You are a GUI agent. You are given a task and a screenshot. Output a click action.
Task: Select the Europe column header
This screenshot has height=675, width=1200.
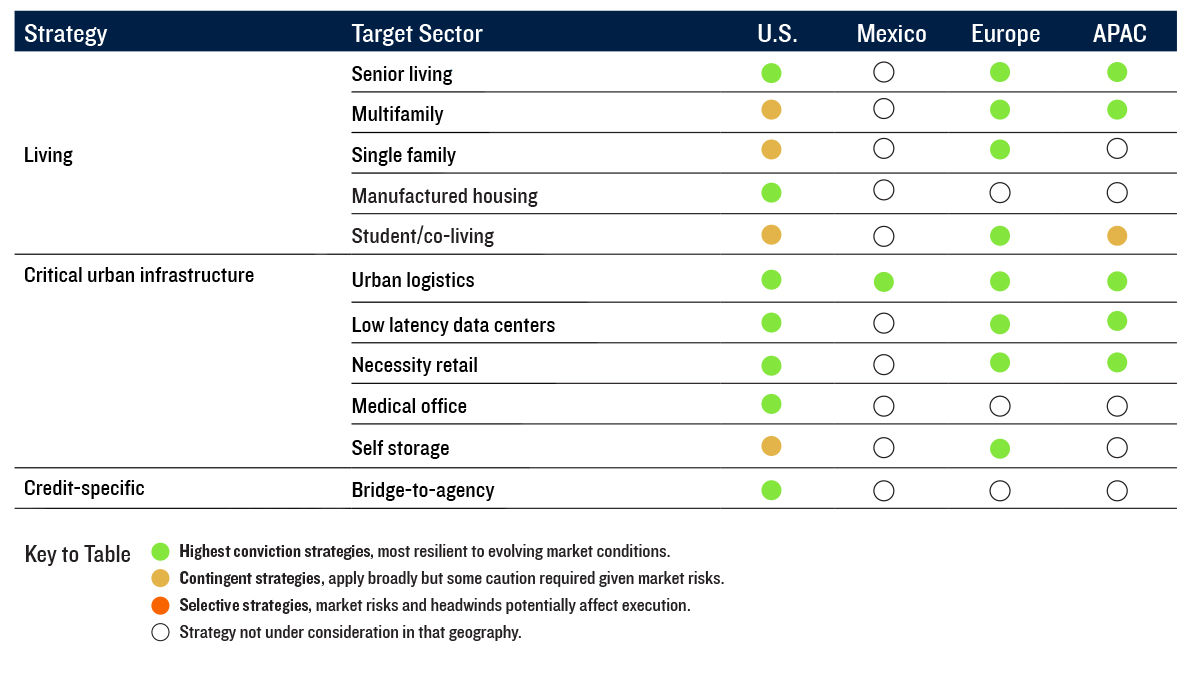1005,34
